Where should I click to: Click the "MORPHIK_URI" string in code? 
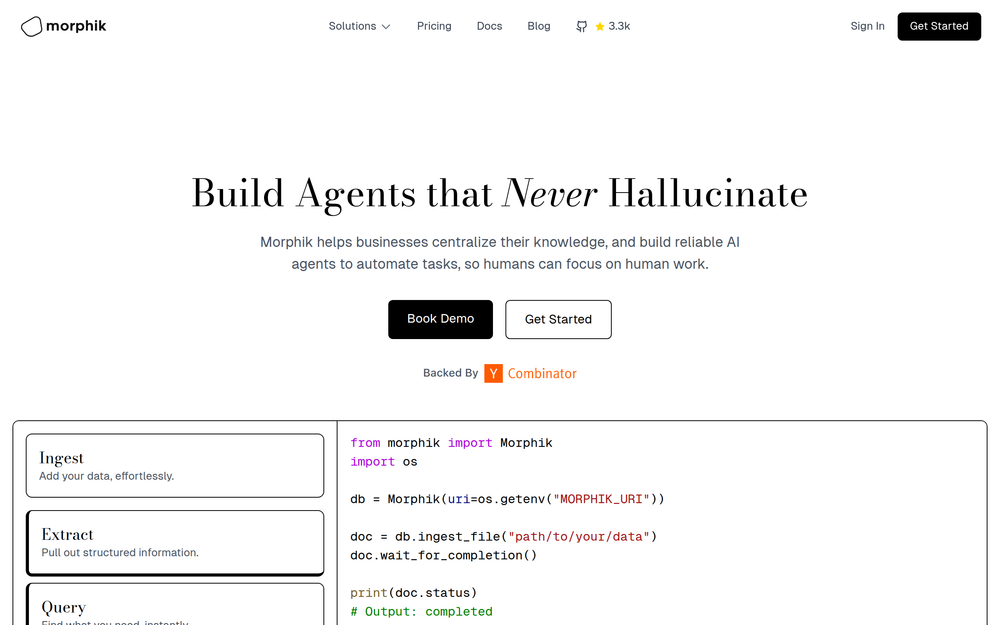coord(601,499)
